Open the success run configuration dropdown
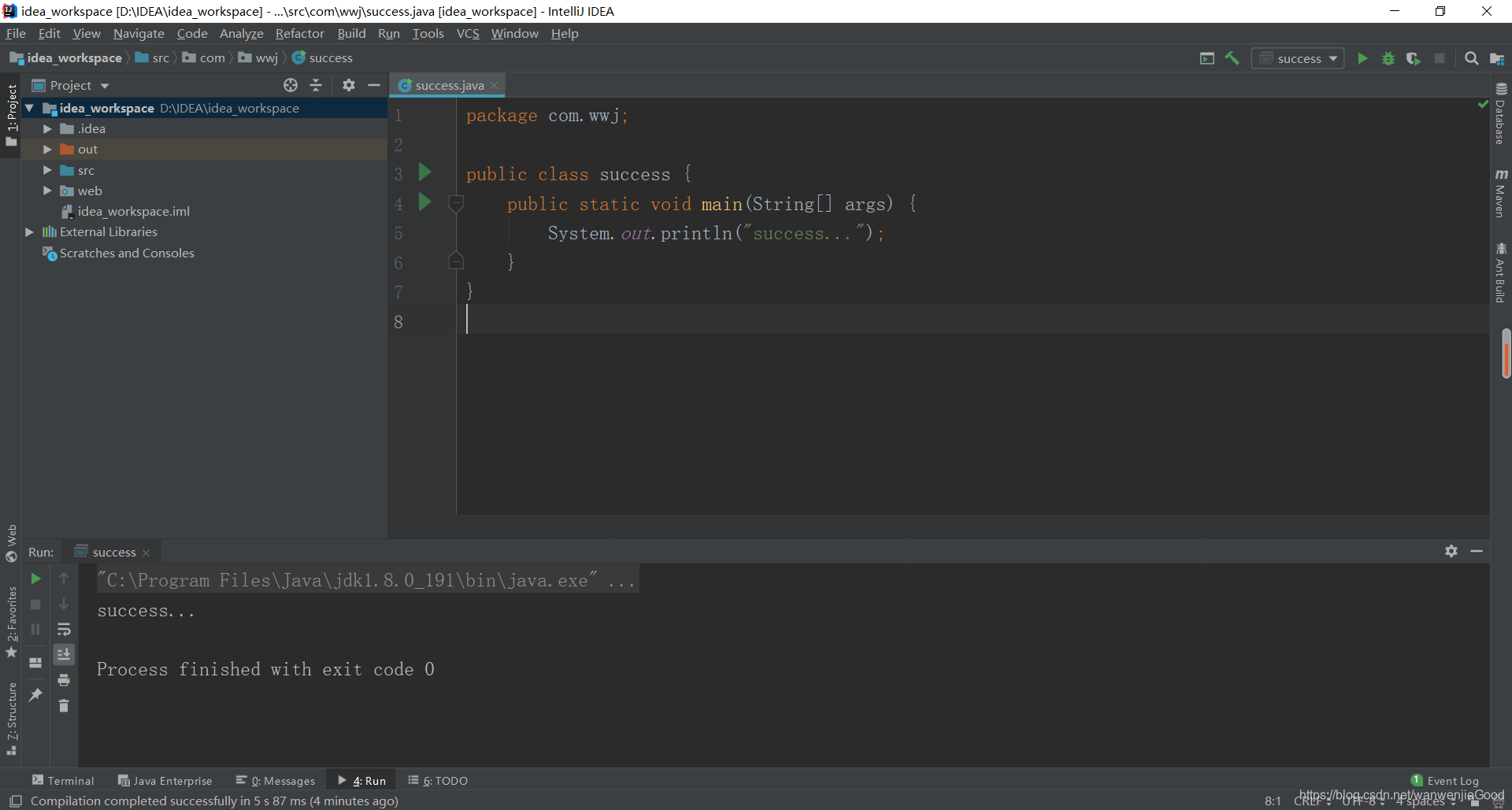 1298,58
